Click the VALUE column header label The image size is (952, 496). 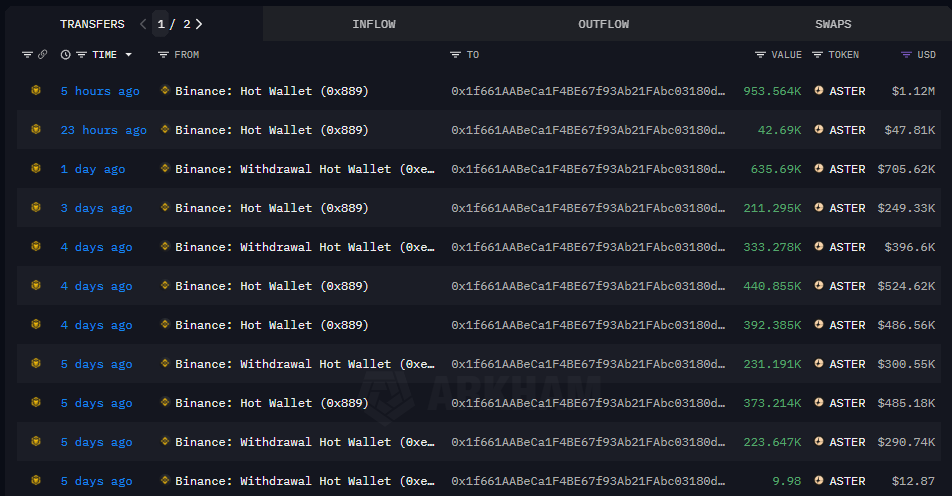(x=786, y=55)
